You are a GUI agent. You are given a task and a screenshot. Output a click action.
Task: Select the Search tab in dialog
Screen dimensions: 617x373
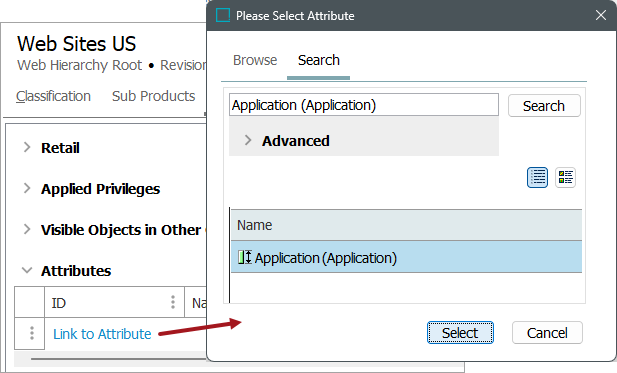[x=319, y=60]
